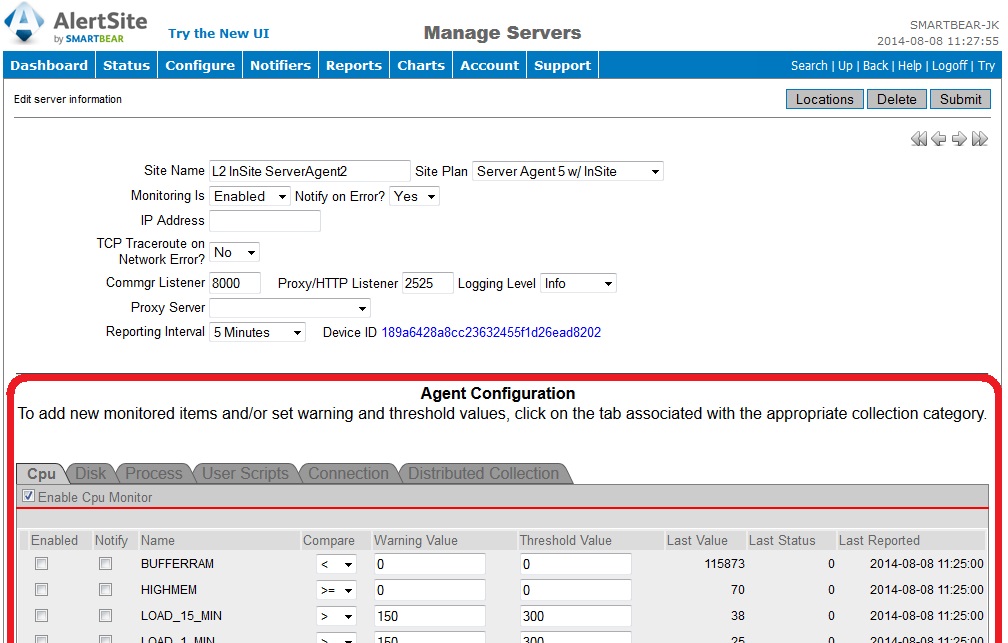
Task: Open Compare dropdown for HIGHMEM
Action: 336,590
